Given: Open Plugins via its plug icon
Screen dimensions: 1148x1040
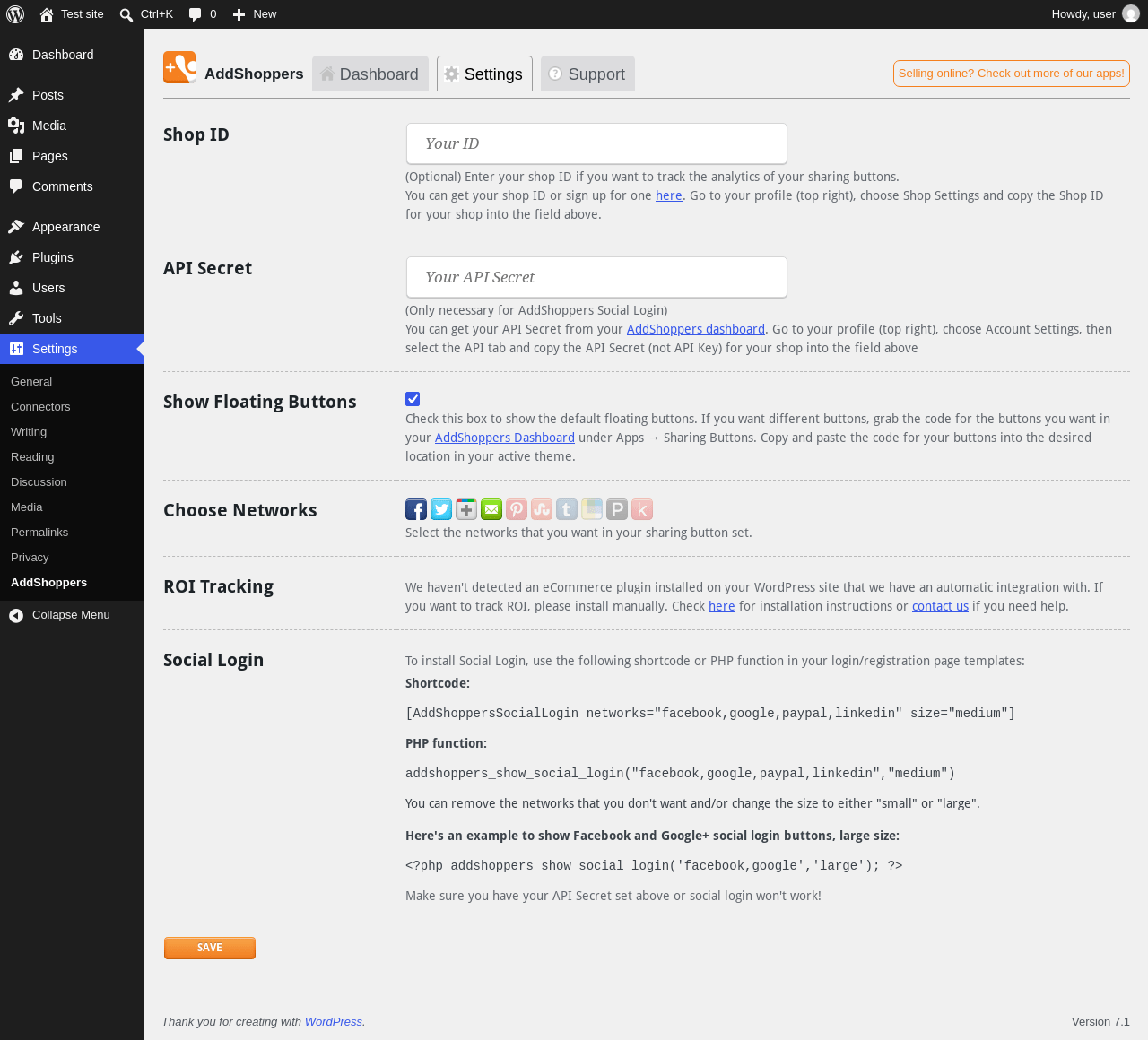Looking at the screenshot, I should tap(16, 257).
